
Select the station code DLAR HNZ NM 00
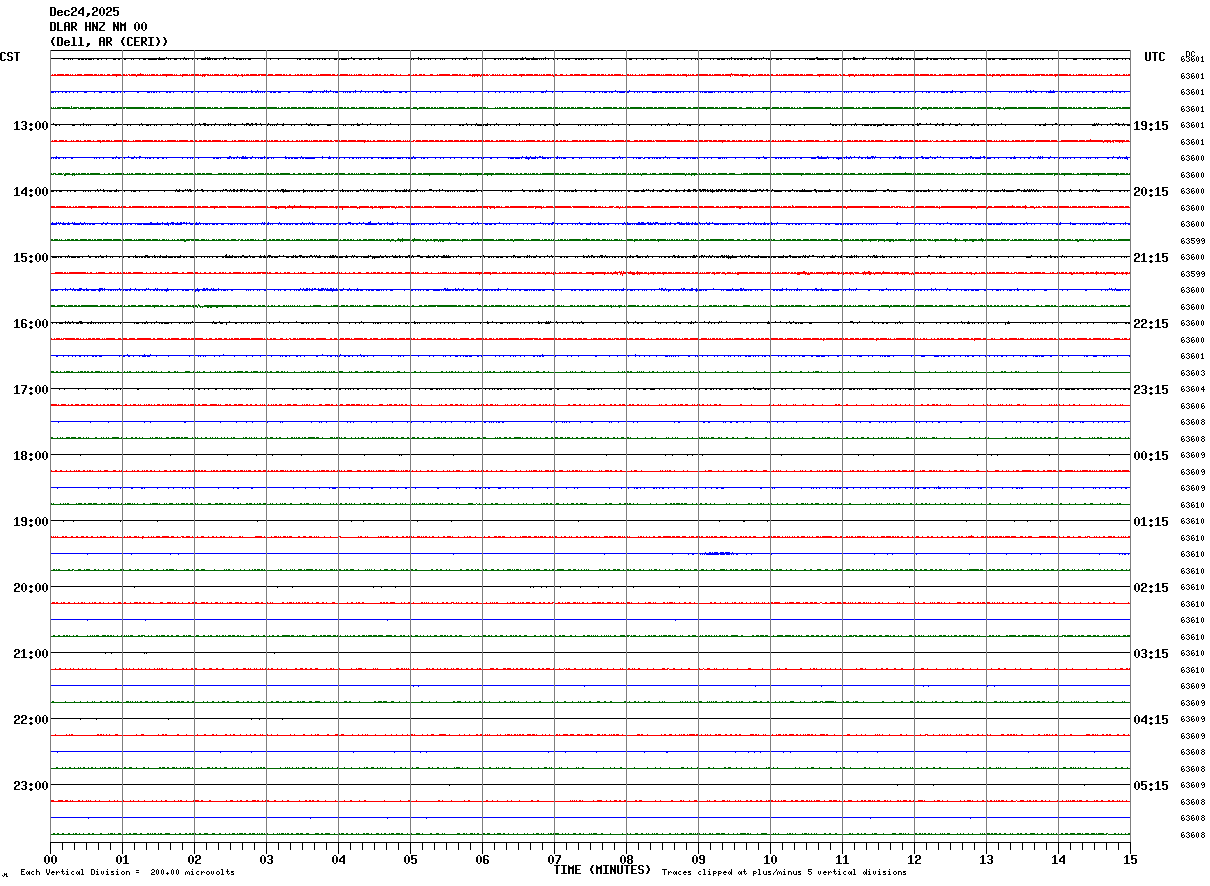coord(98,27)
